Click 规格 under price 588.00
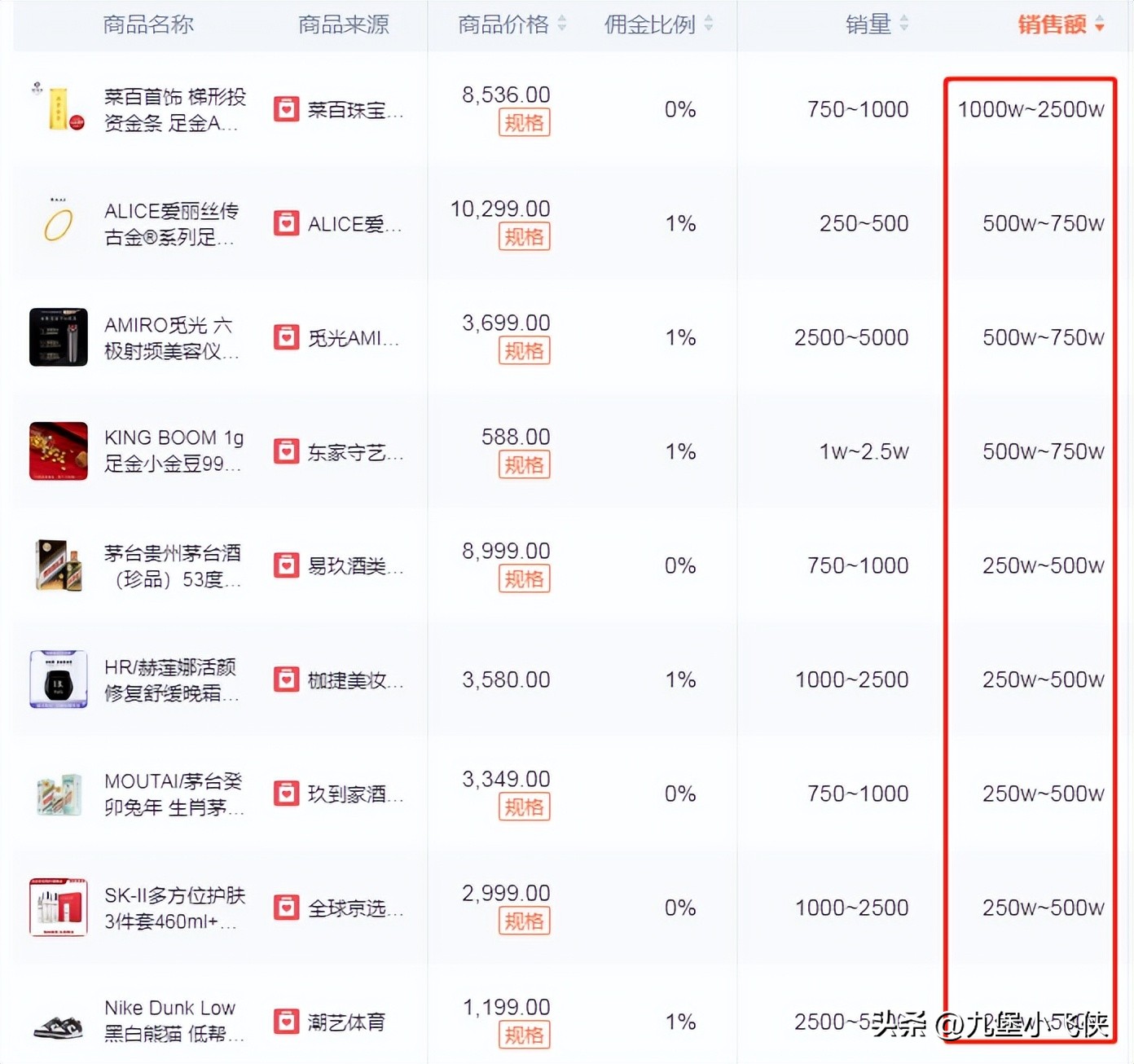This screenshot has height=1064, width=1134. (x=524, y=465)
